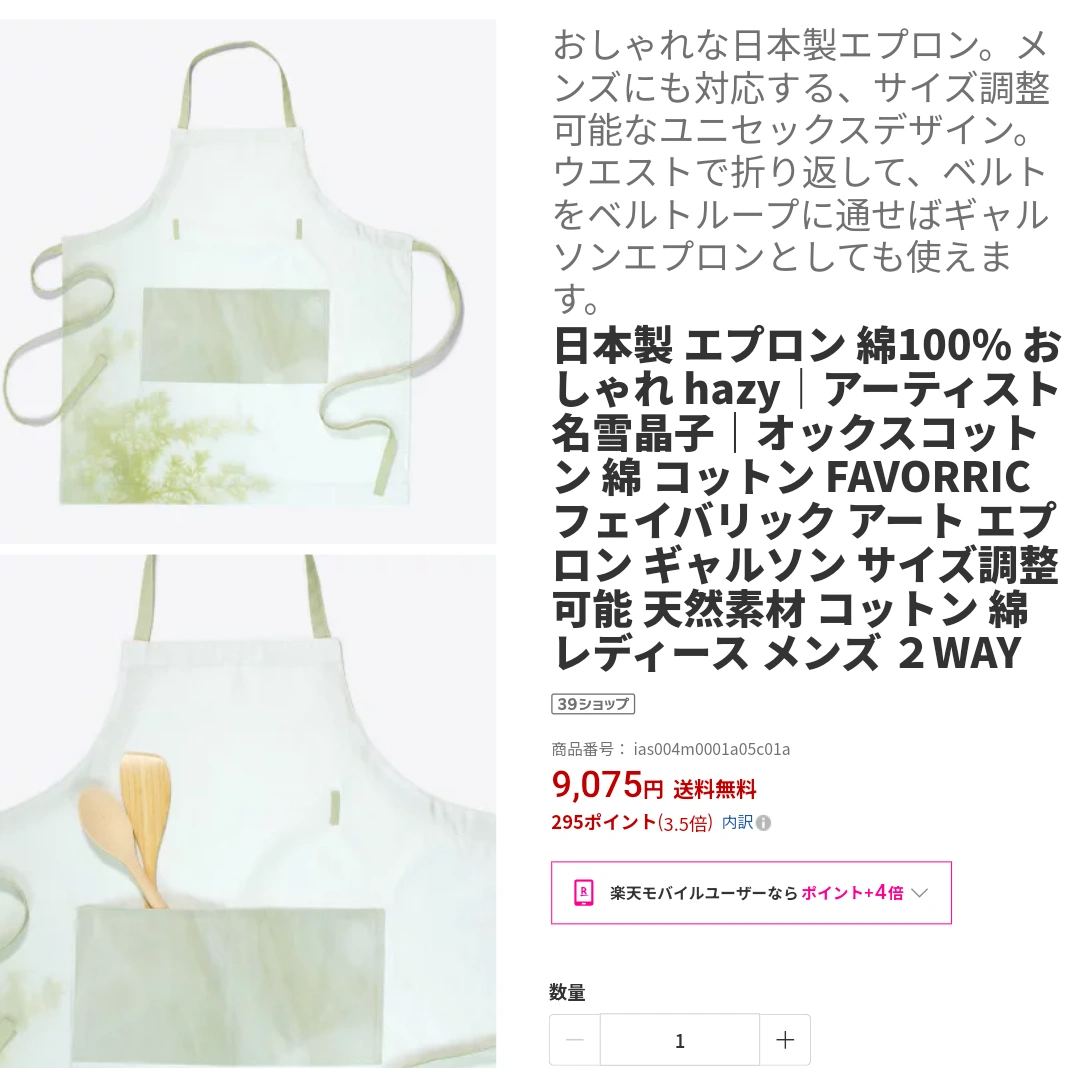Open the 内訳 points breakdown link

[x=737, y=822]
